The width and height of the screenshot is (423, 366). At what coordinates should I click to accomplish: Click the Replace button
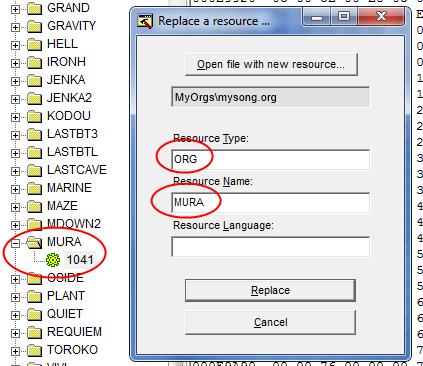point(270,290)
